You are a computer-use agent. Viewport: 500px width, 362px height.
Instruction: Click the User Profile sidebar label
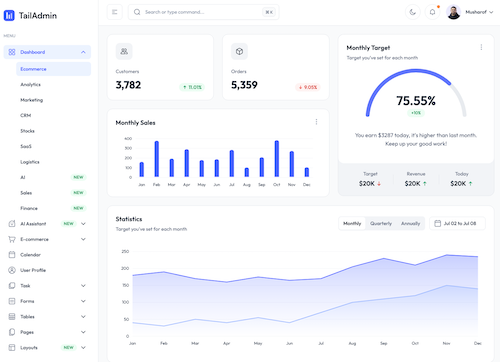pos(33,270)
